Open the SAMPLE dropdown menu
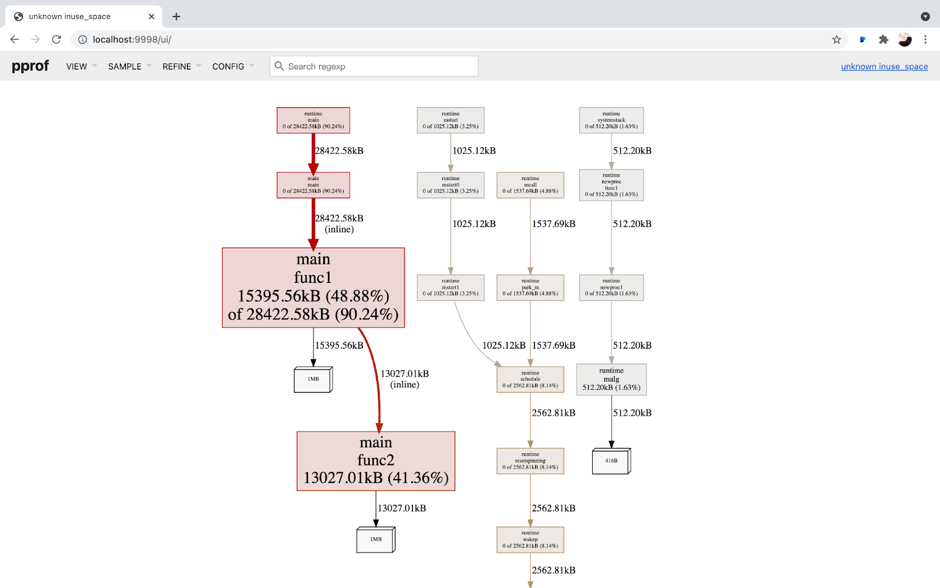The height and width of the screenshot is (588, 940). point(127,66)
